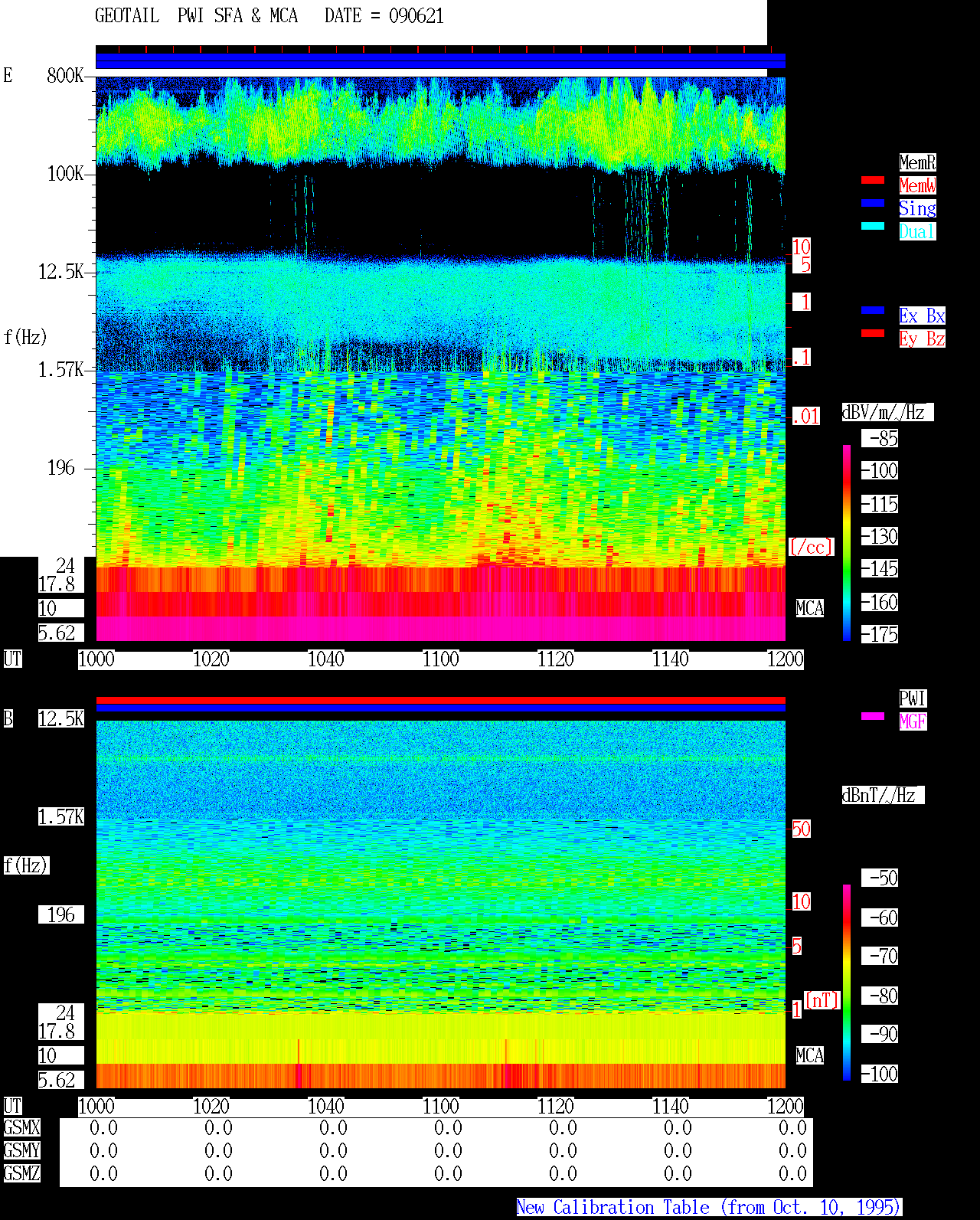Select the MemR legend label
This screenshot has height=1220, width=980.
tap(917, 162)
